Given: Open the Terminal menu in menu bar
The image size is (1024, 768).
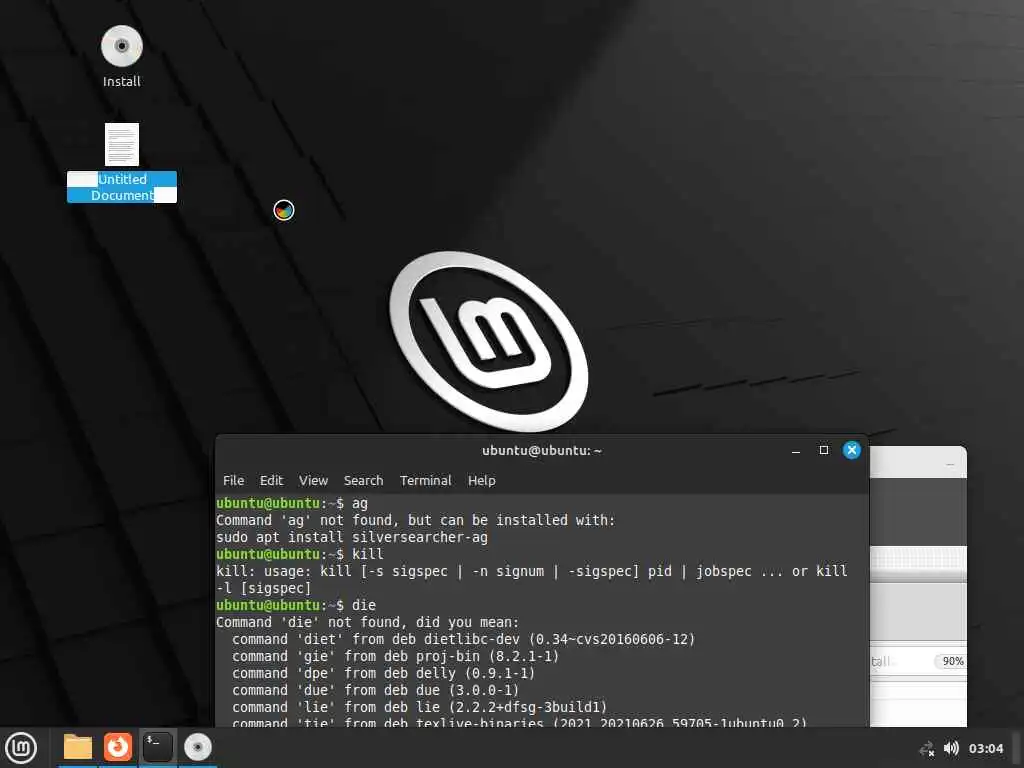Looking at the screenshot, I should pos(425,481).
